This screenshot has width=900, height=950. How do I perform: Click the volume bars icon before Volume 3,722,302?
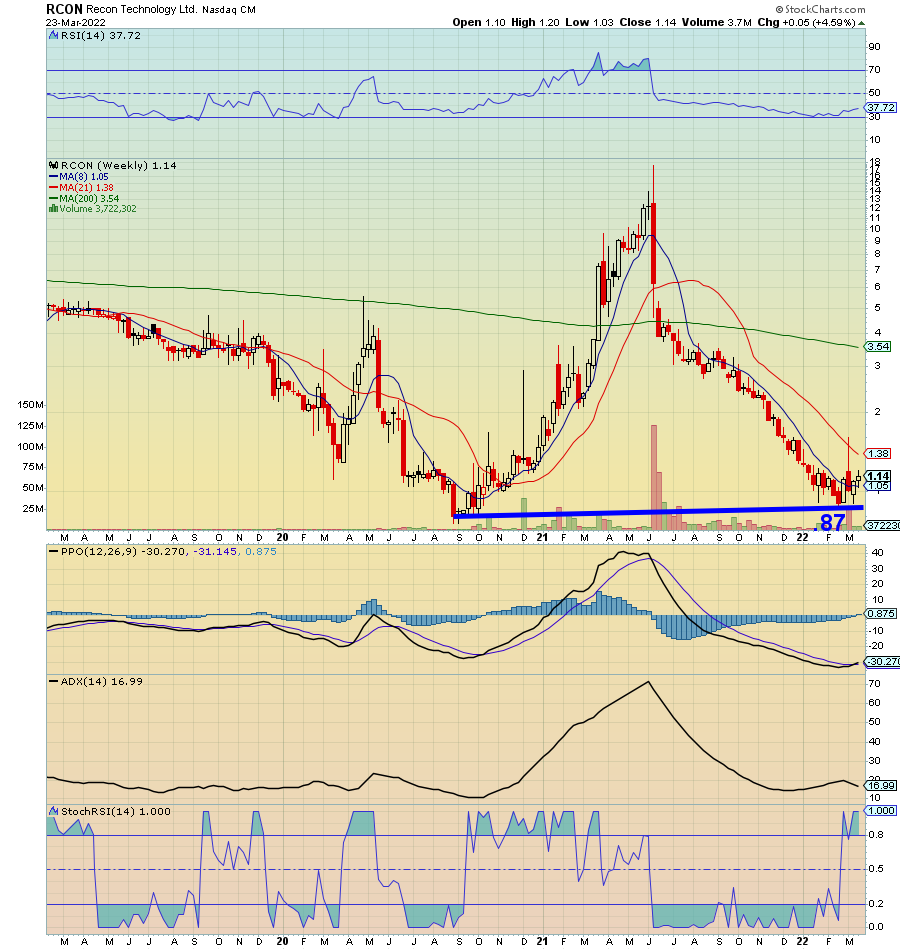(x=53, y=208)
